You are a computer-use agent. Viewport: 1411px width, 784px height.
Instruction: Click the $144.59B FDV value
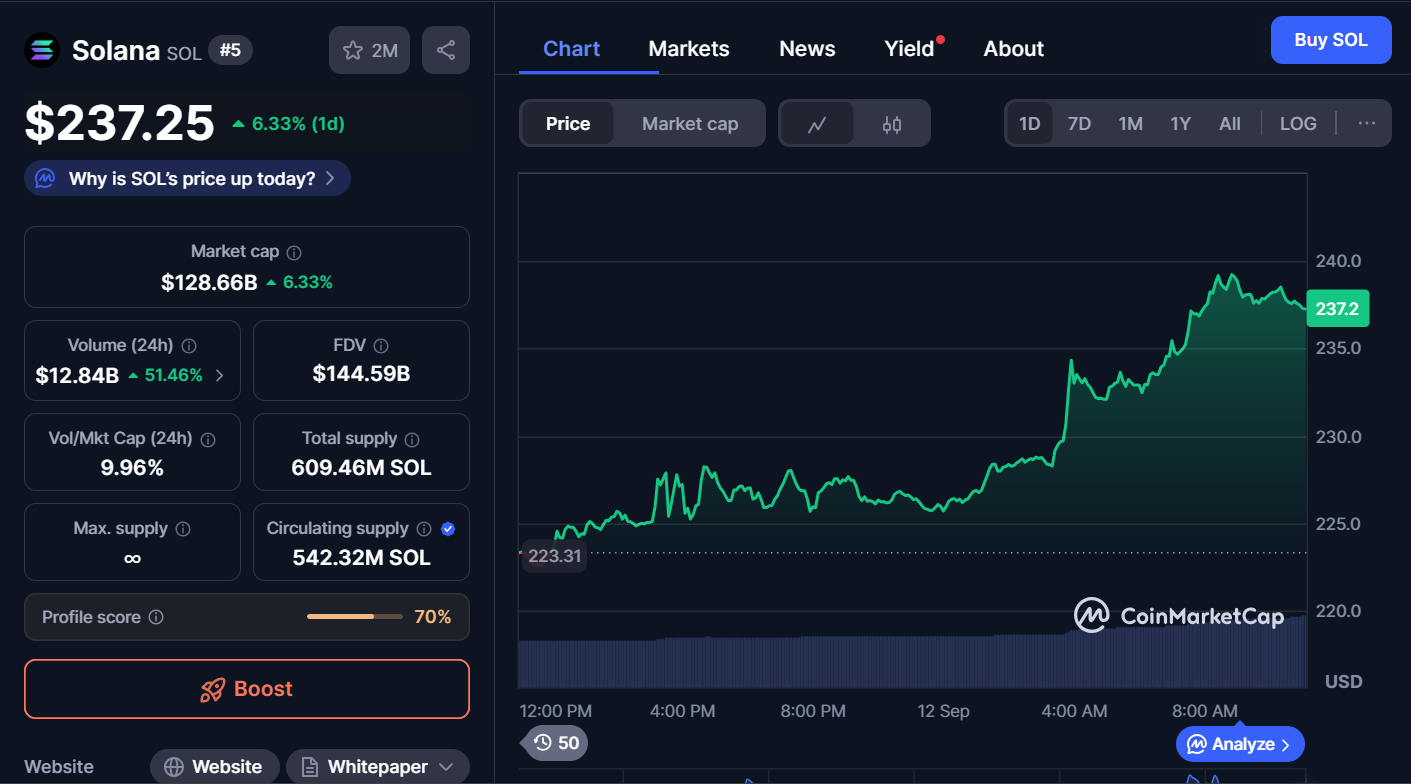(x=361, y=374)
